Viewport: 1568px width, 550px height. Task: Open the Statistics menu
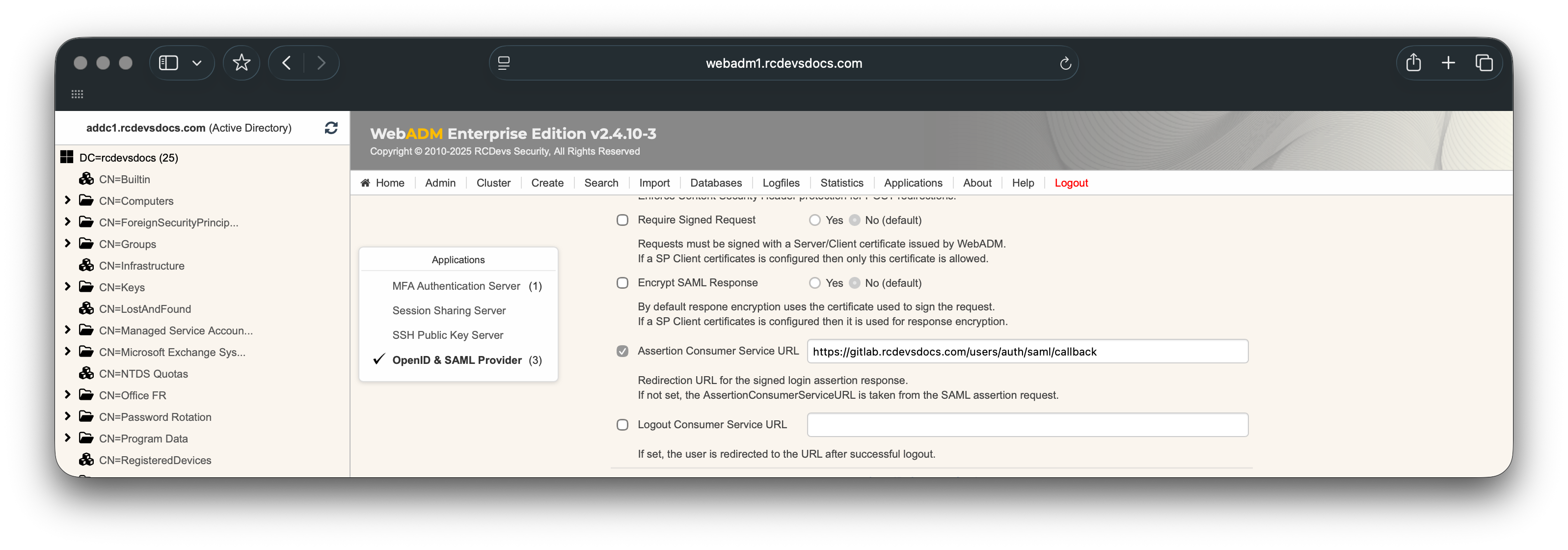(x=842, y=183)
